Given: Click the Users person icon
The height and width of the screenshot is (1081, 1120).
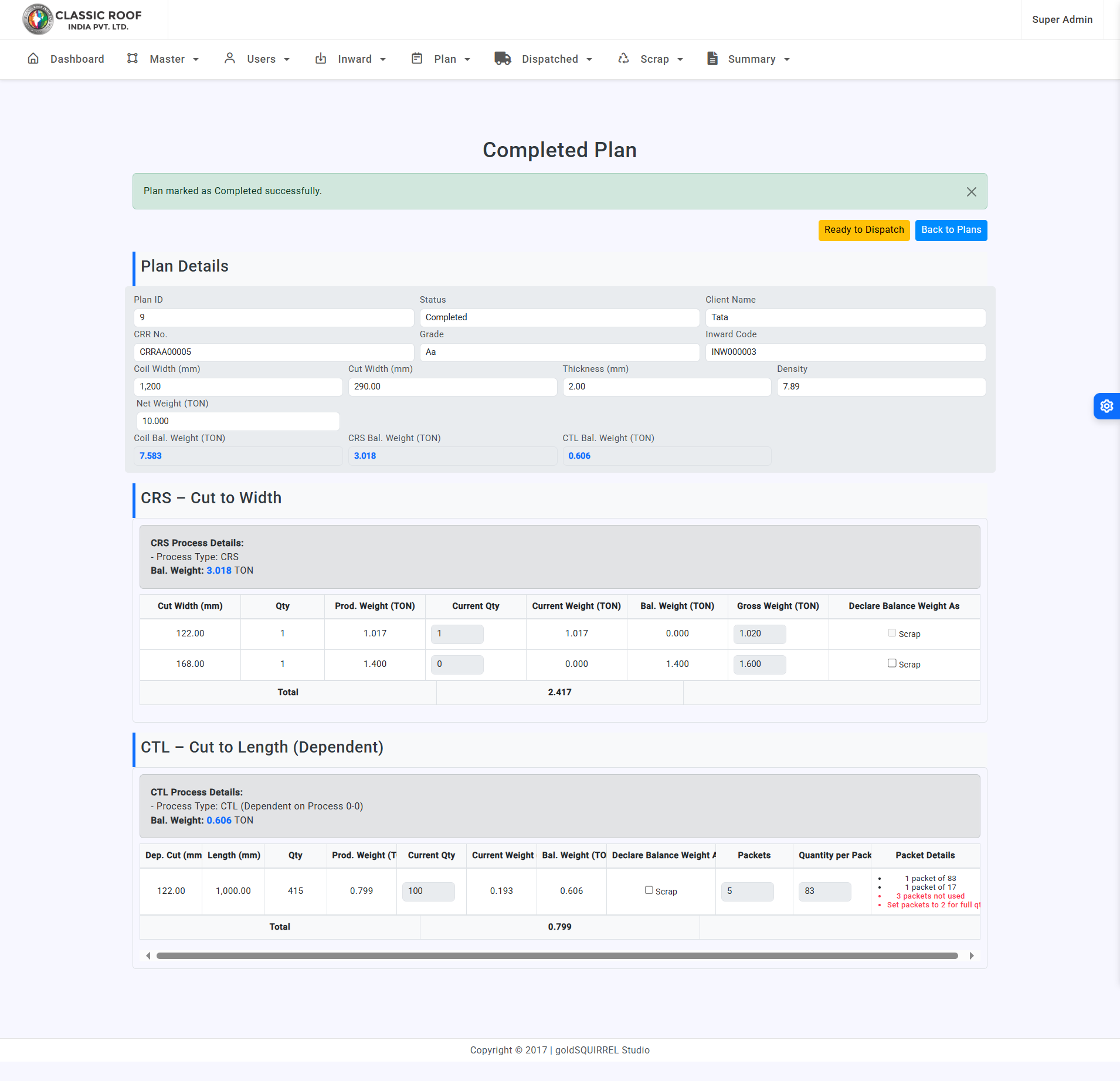Looking at the screenshot, I should 230,59.
